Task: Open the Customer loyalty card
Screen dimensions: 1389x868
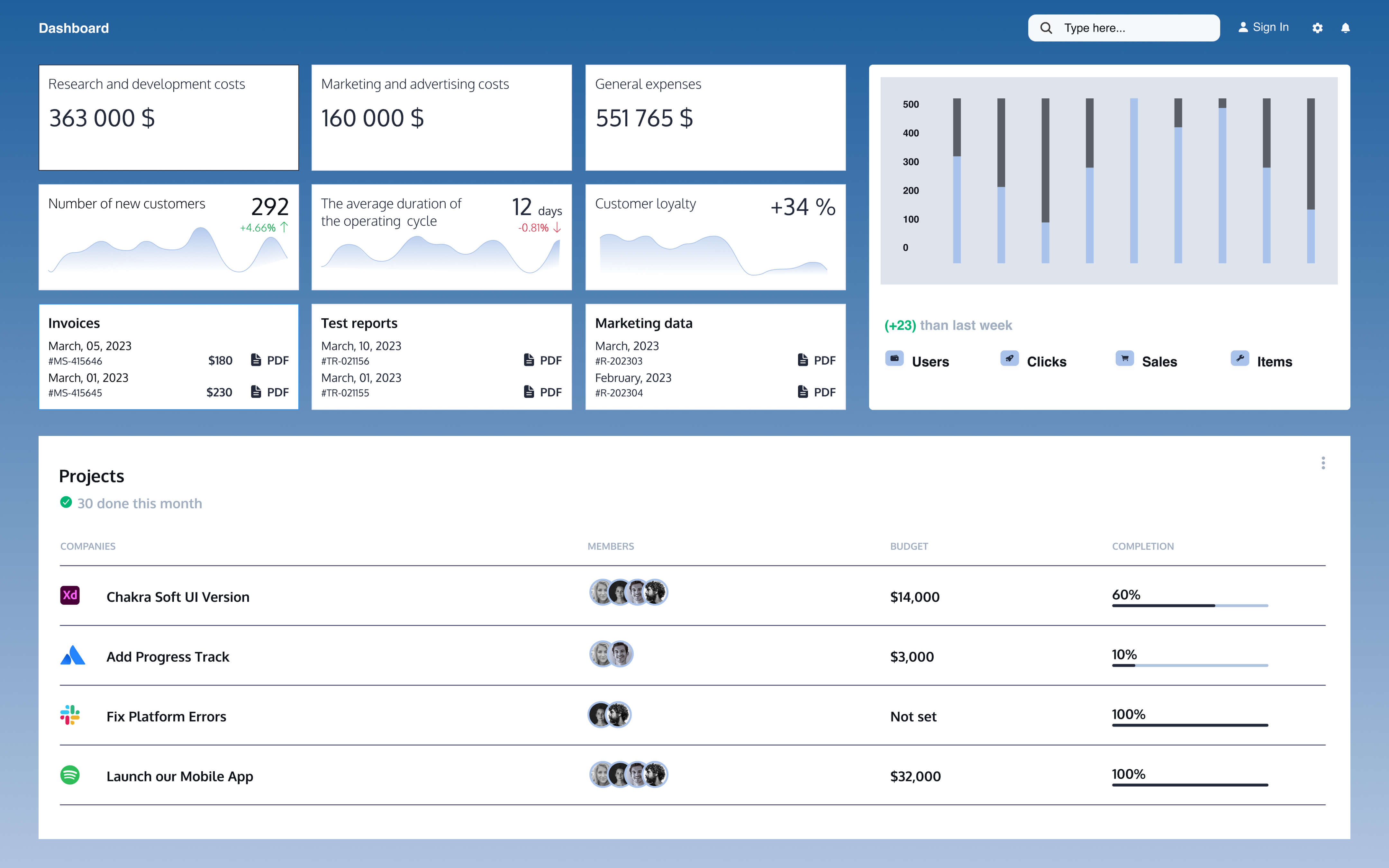Action: click(x=715, y=237)
